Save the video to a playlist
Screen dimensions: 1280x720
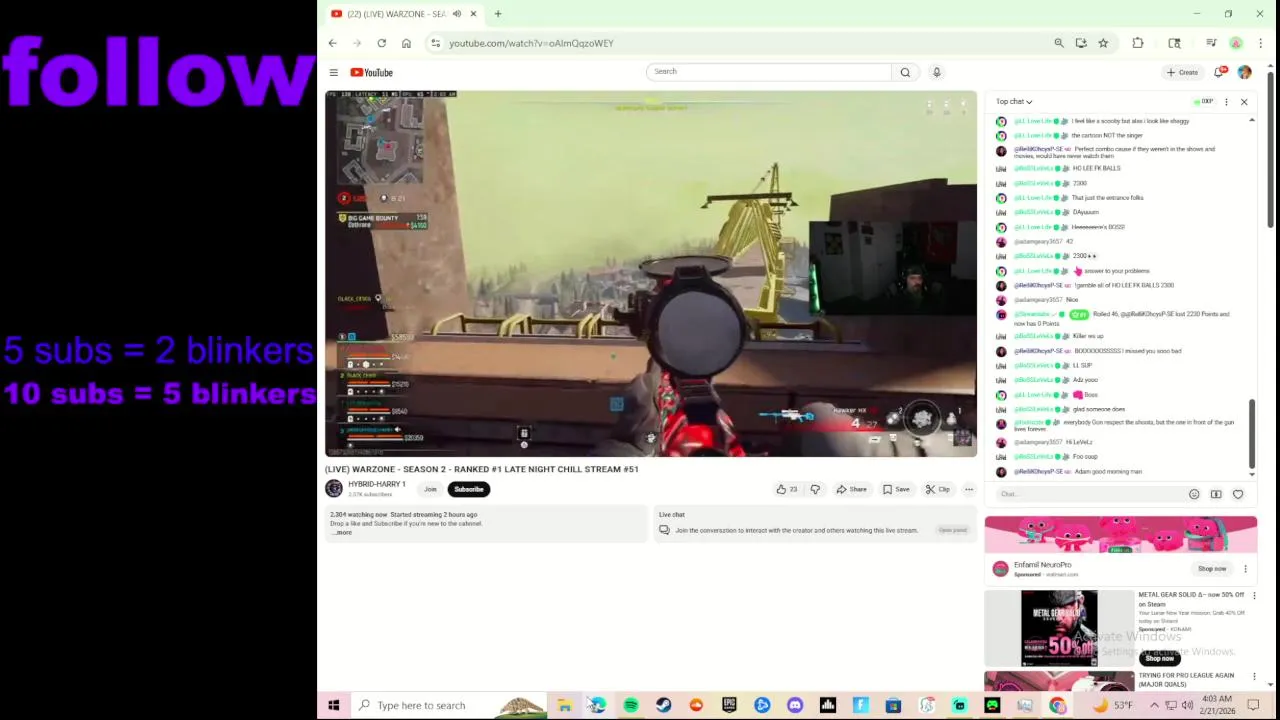(896, 489)
